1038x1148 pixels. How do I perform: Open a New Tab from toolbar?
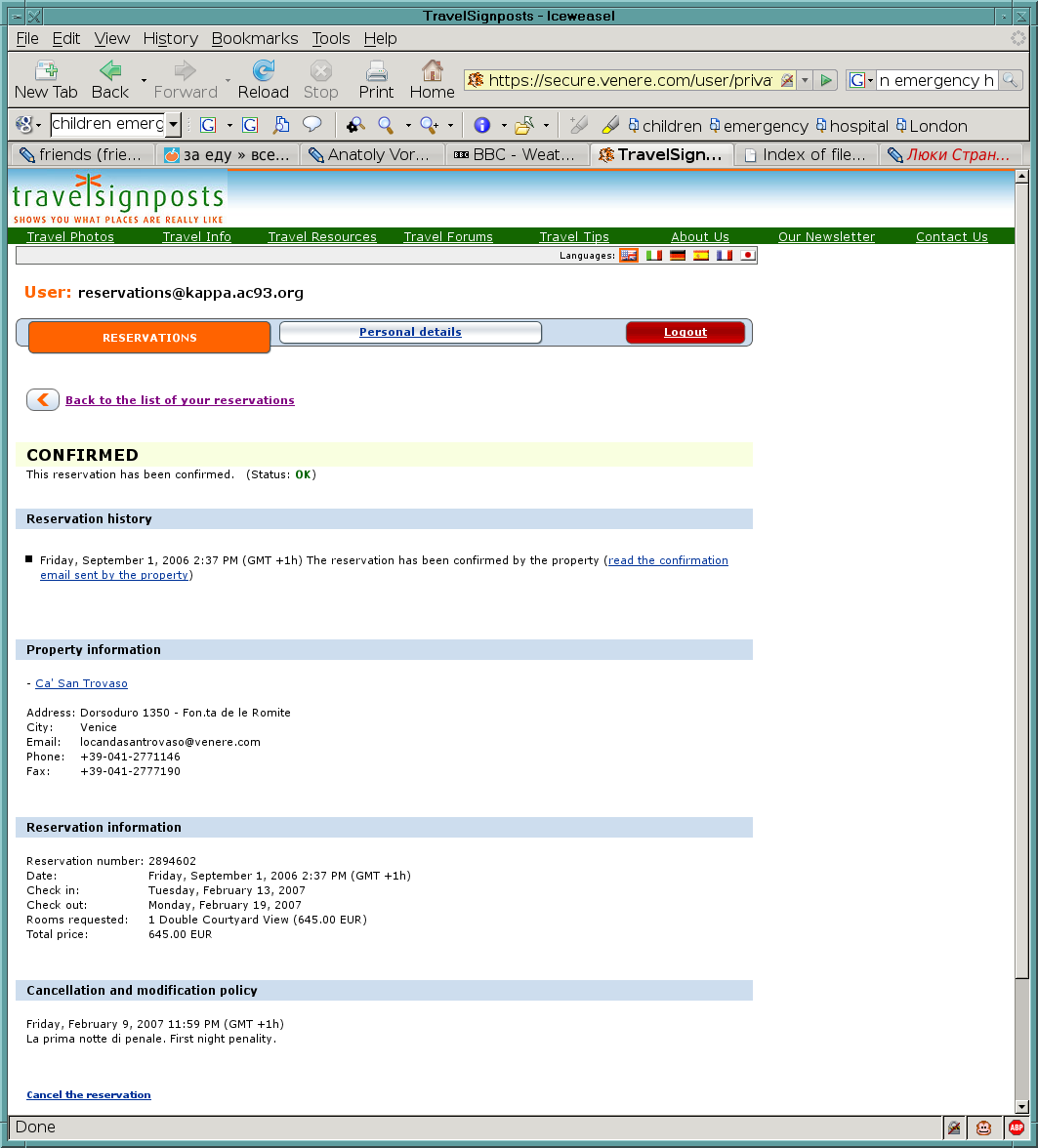46,80
